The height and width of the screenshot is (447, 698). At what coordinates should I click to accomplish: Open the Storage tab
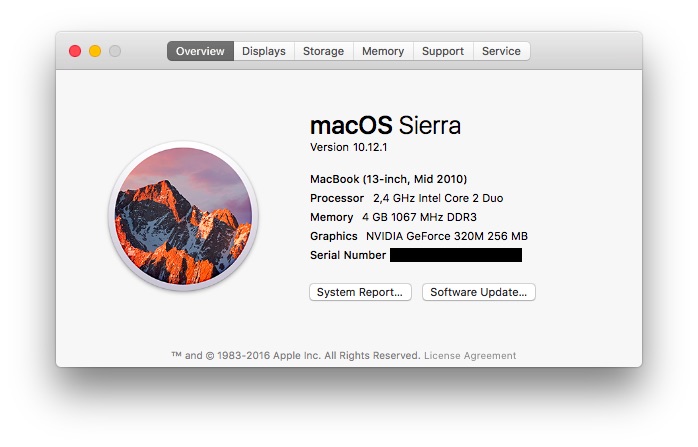324,51
